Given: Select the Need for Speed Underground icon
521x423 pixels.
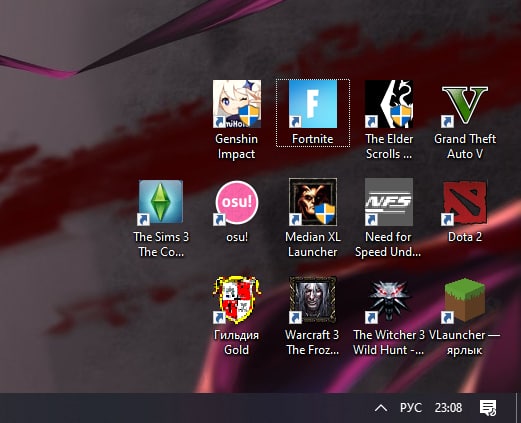Looking at the screenshot, I should (x=389, y=202).
